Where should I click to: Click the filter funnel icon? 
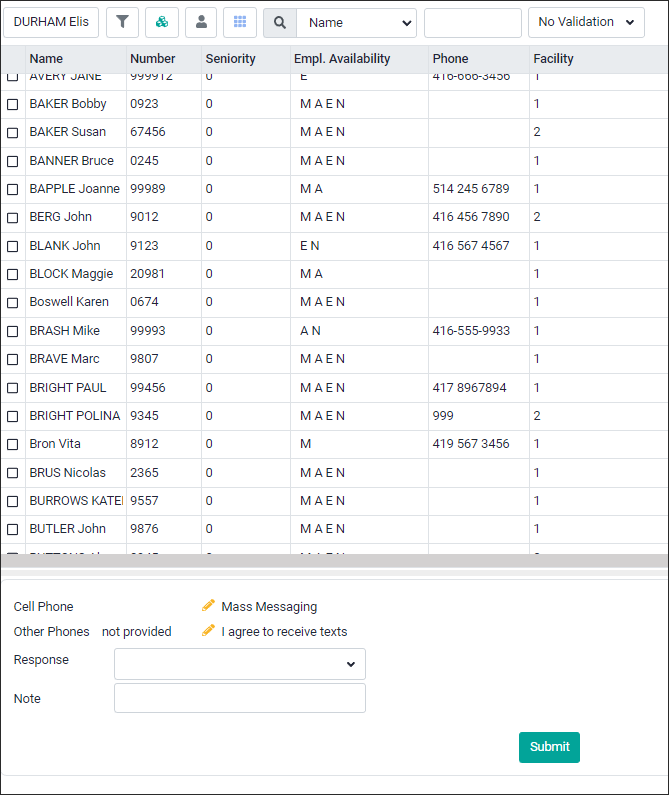(x=122, y=22)
